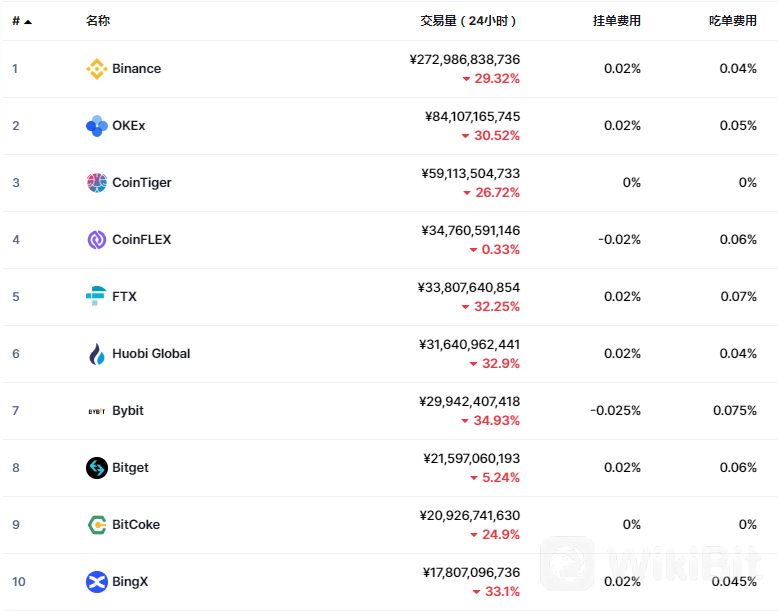
Task: Click the CoinFLEX purple logo
Action: point(97,240)
